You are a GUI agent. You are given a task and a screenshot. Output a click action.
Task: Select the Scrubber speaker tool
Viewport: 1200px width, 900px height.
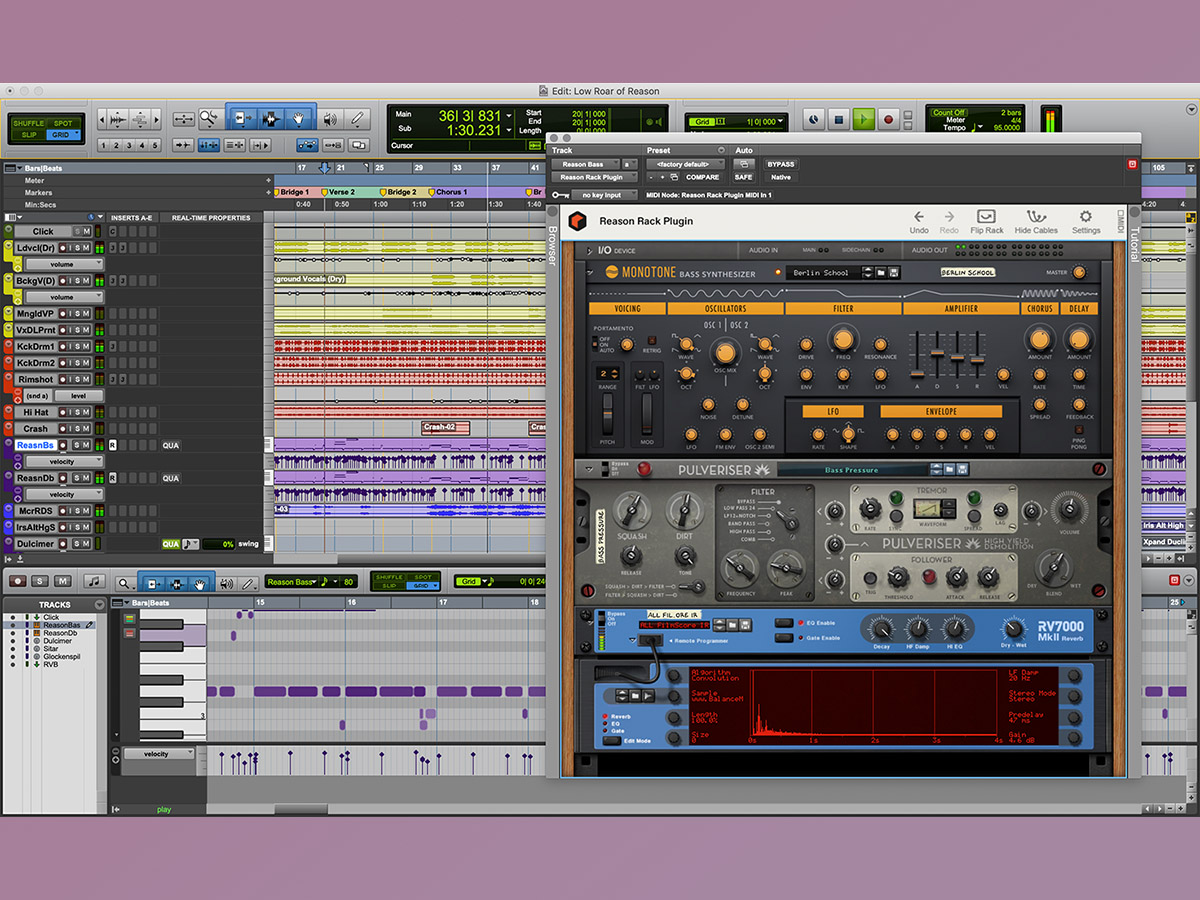pyautogui.click(x=331, y=119)
